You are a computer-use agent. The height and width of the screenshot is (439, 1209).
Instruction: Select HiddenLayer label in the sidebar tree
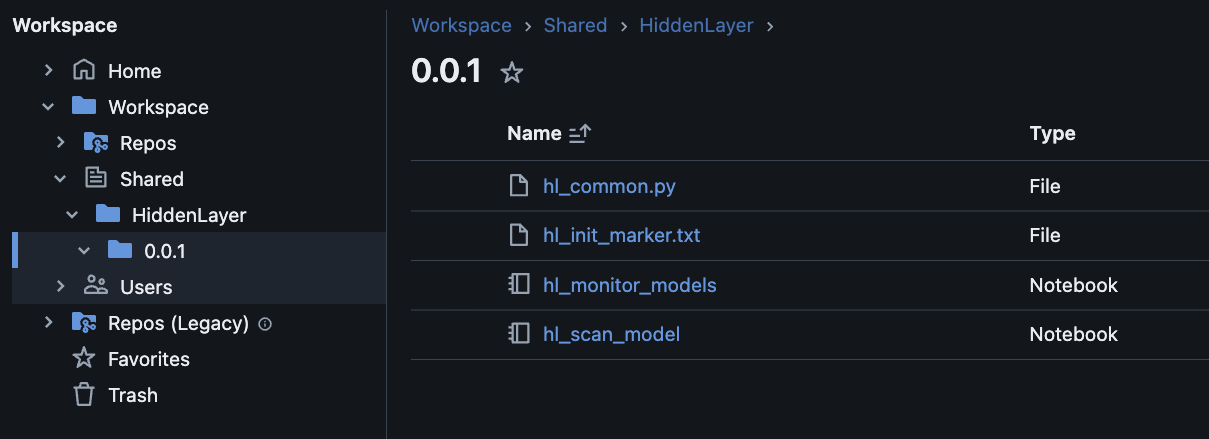point(189,215)
